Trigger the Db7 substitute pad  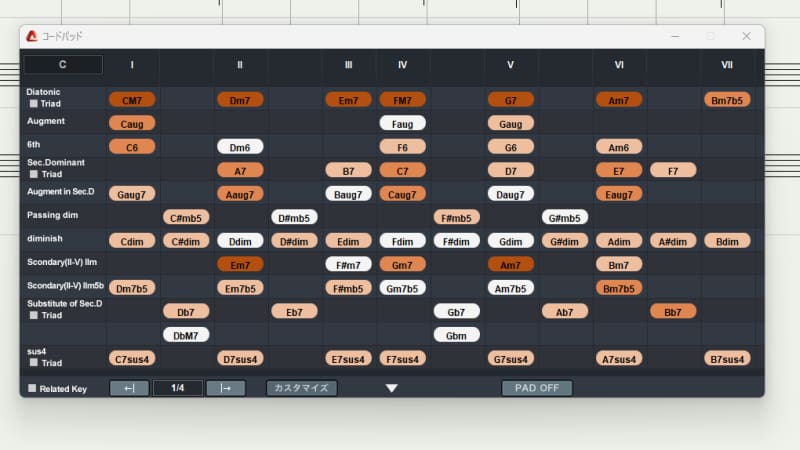tap(186, 311)
